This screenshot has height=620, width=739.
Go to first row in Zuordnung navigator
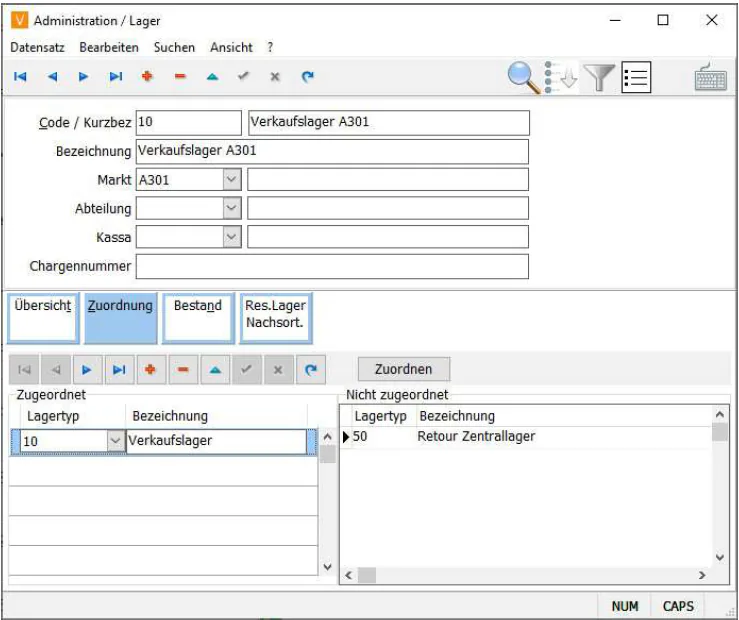coord(25,370)
